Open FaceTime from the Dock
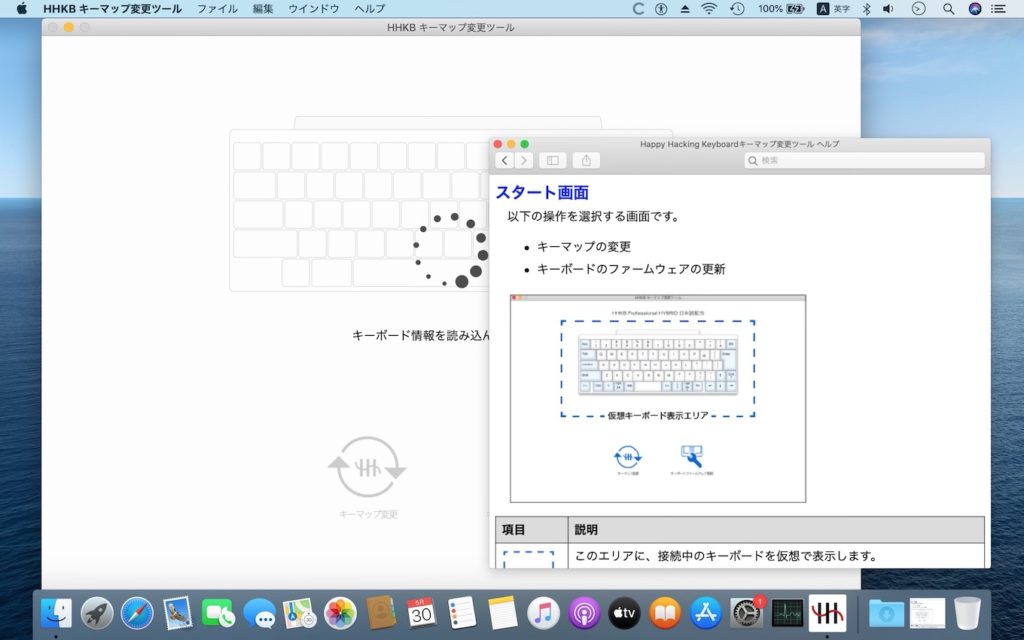1024x640 pixels. click(x=218, y=613)
